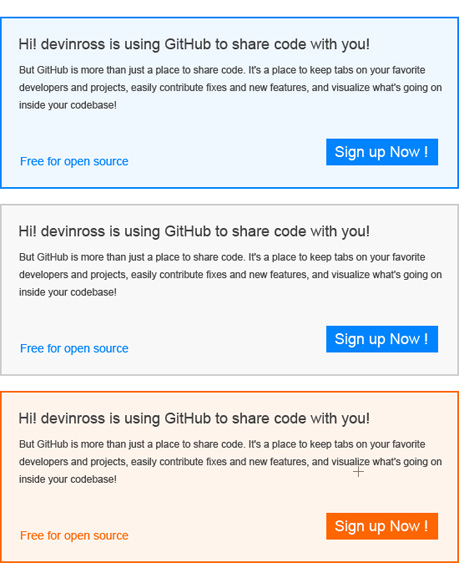This screenshot has width=459, height=578.
Task: Click username devinross in blue panel heading
Action: [x=73, y=44]
